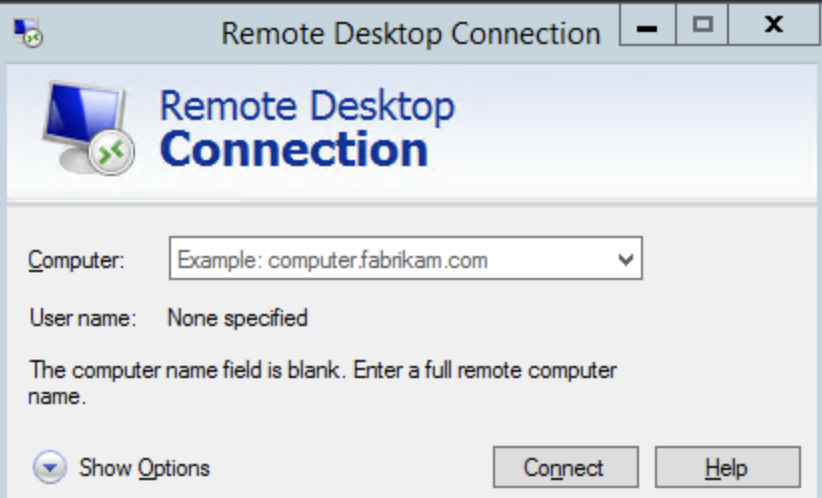
Task: Expand options using the round arrow icon
Action: [50, 467]
